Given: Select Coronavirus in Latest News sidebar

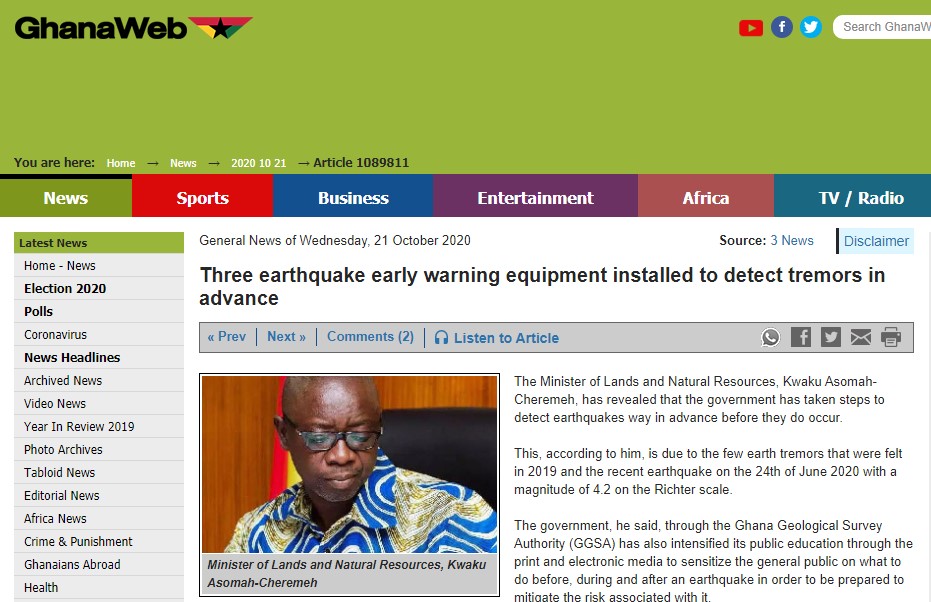Looking at the screenshot, I should pos(99,335).
